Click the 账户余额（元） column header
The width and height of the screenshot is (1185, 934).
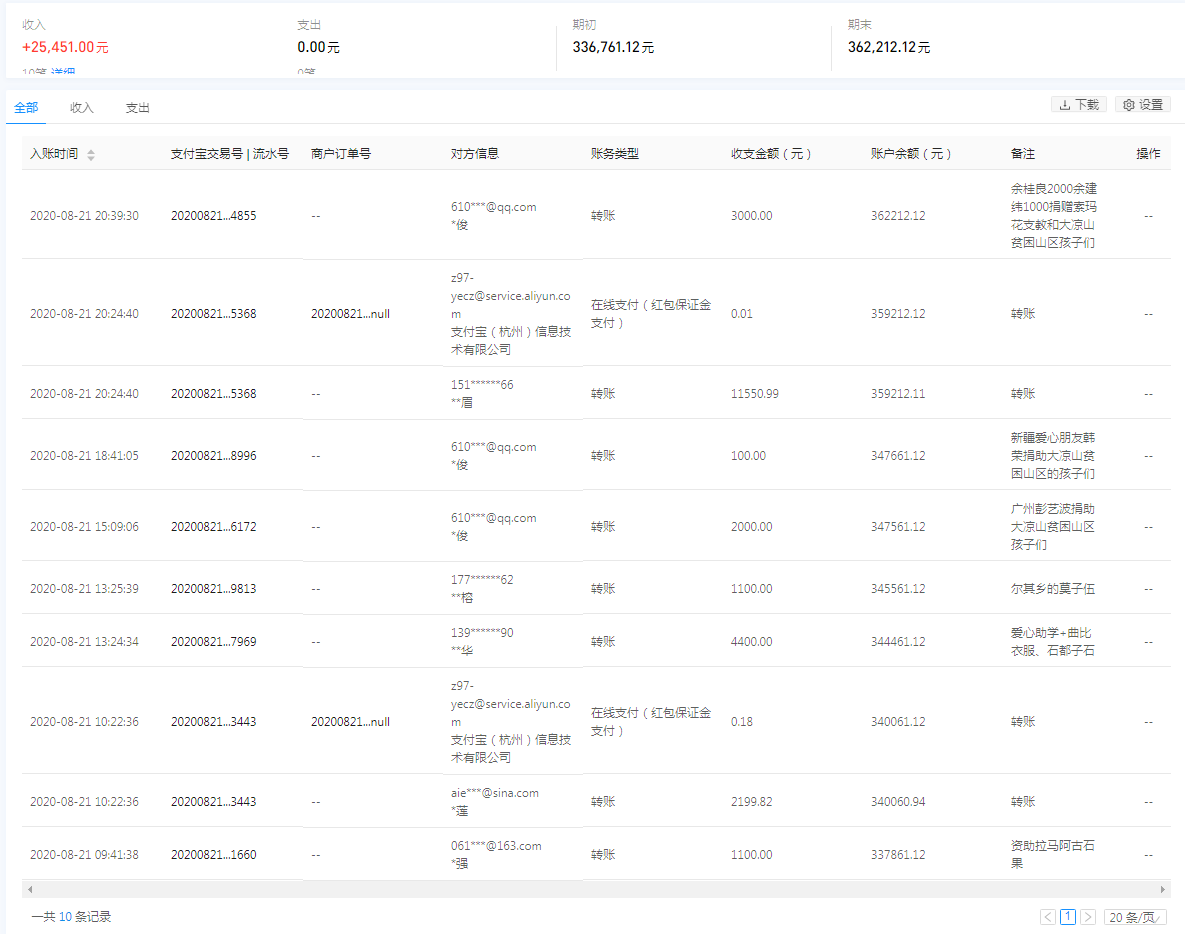pyautogui.click(x=911, y=154)
